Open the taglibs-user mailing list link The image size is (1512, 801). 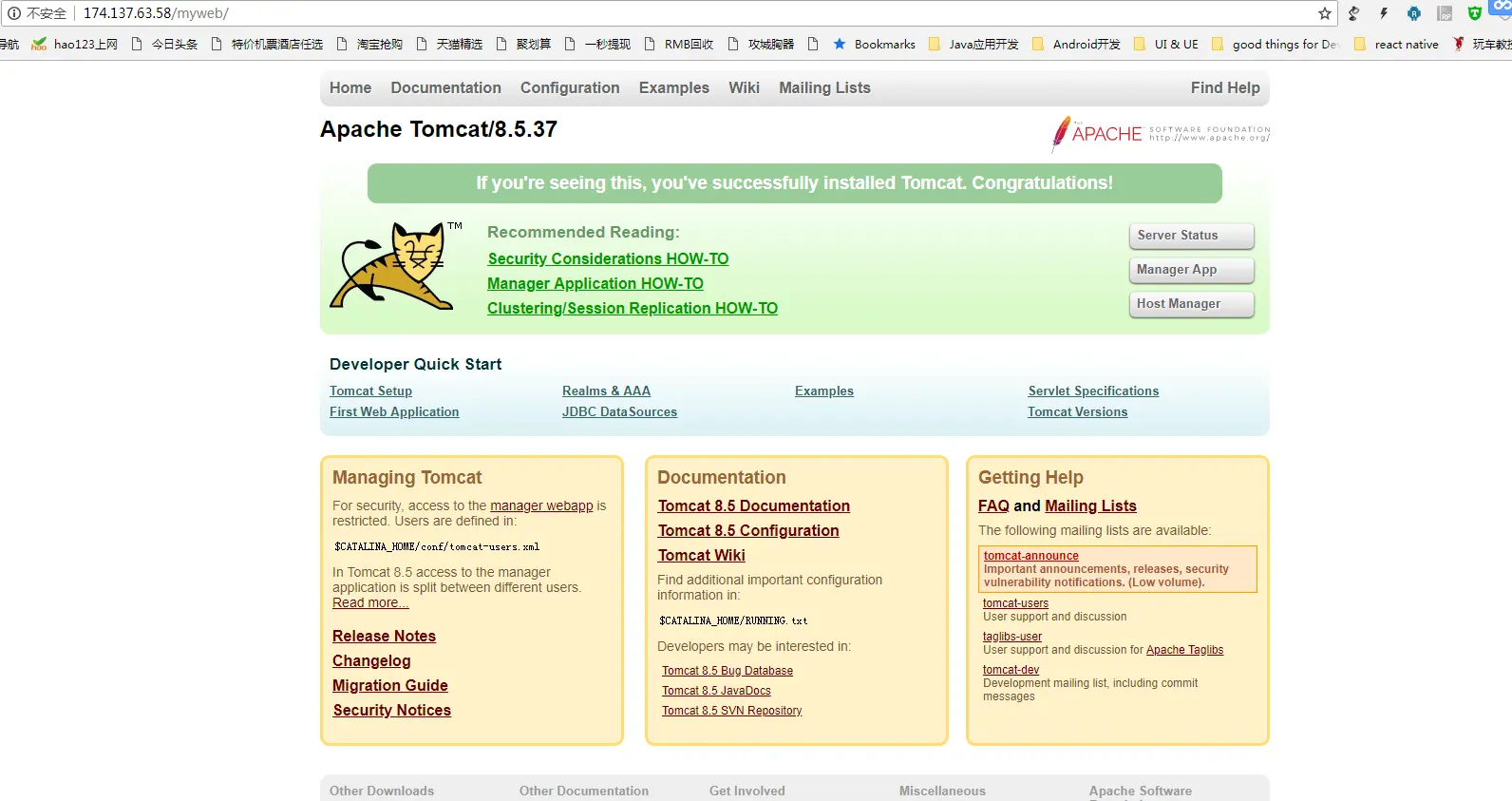(x=1012, y=637)
